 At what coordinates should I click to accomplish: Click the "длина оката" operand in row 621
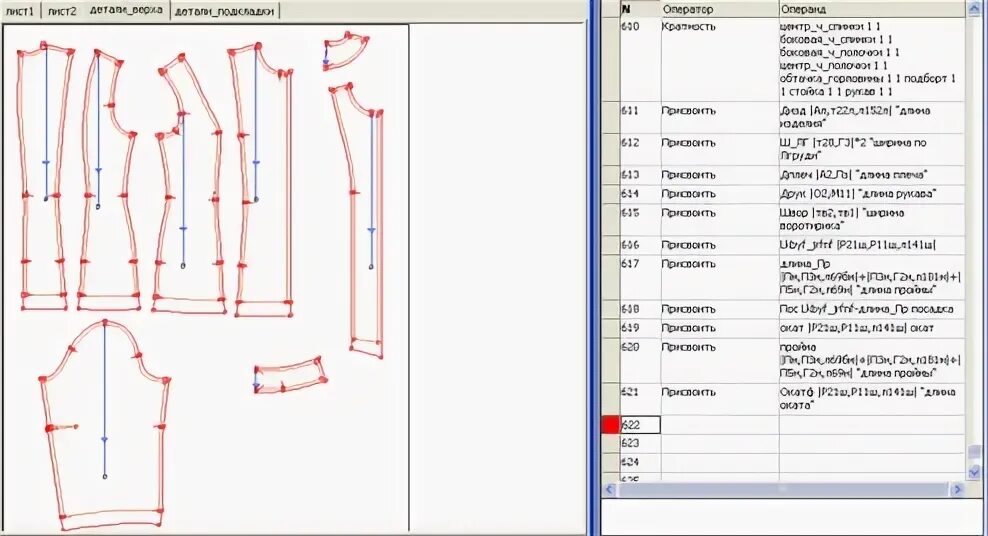[871, 399]
